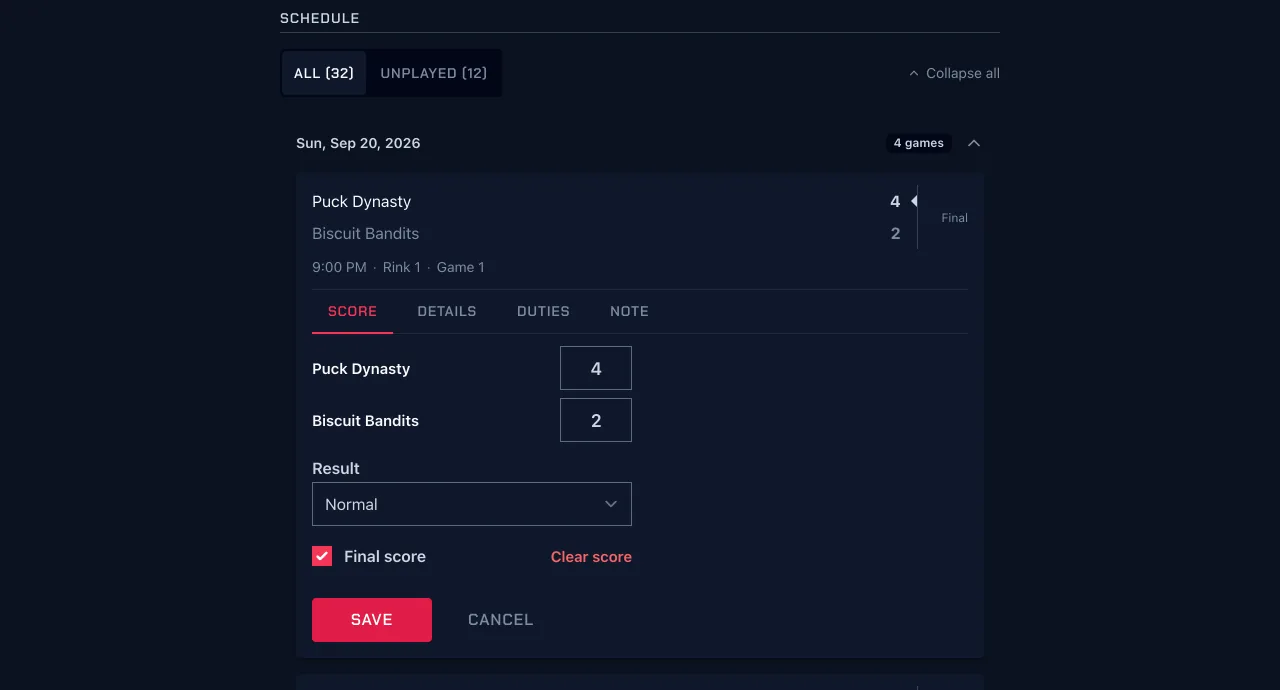1280x690 pixels.
Task: Click the Collapse all link
Action: (954, 73)
